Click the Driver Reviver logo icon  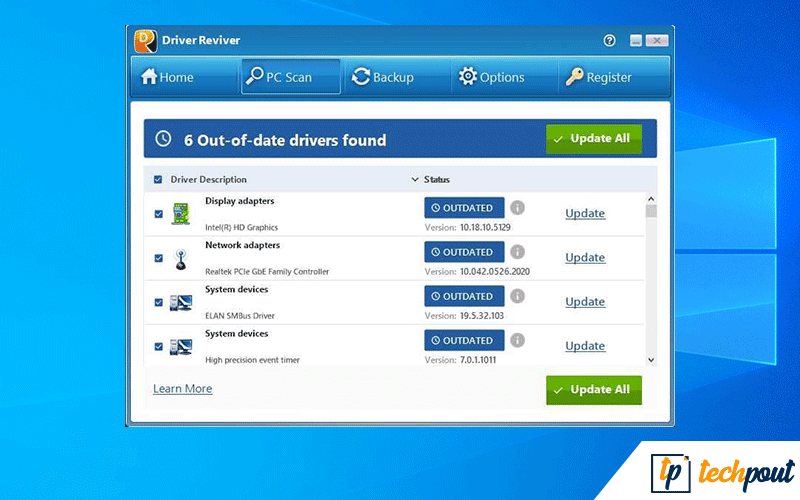(x=146, y=41)
